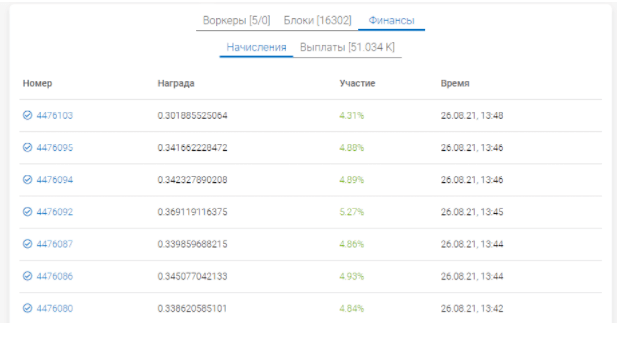Open the Выплаты [51.034 K] sub-tab
The image size is (617, 364).
pyautogui.click(x=347, y=47)
